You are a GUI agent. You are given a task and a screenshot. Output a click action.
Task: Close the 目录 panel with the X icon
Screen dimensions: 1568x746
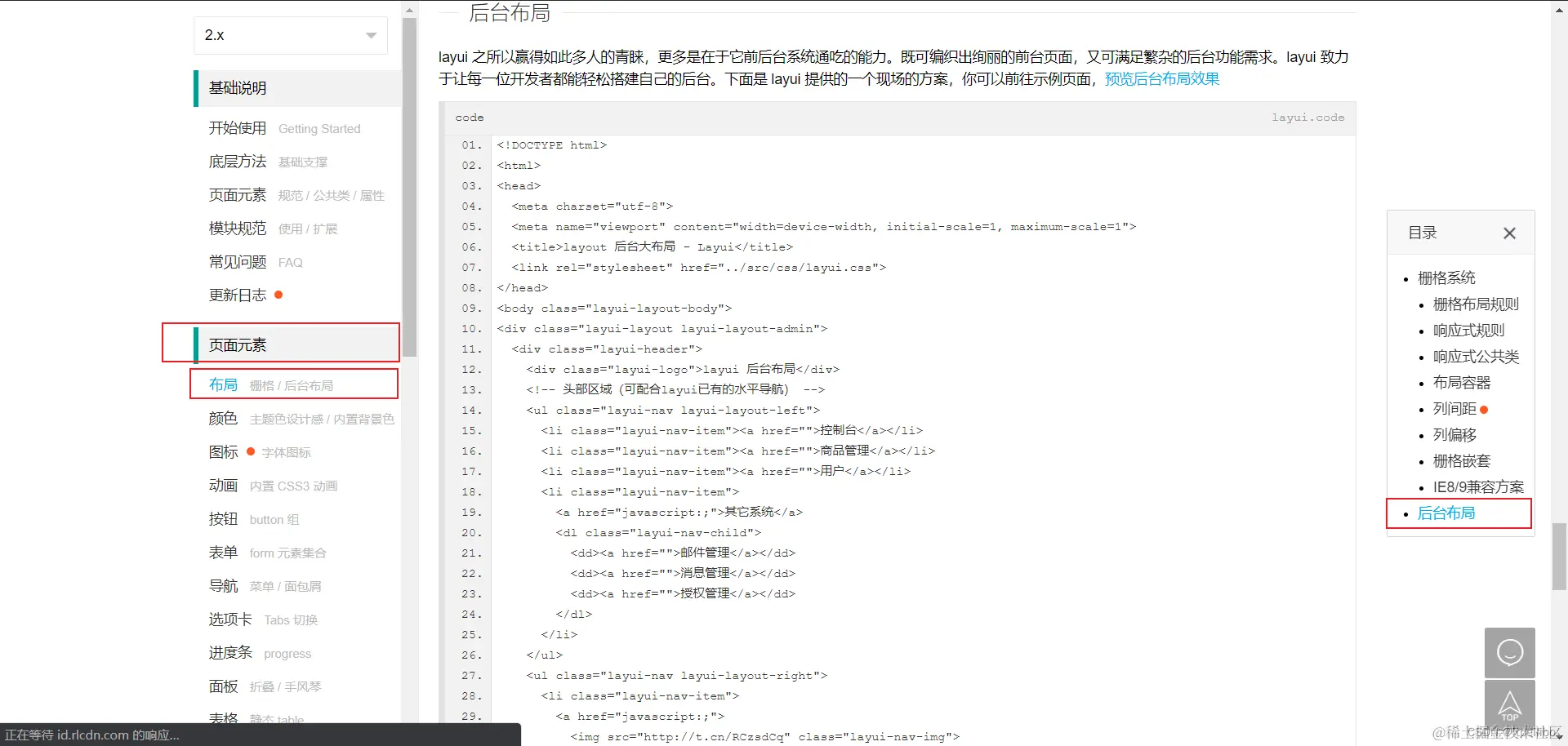click(x=1509, y=233)
